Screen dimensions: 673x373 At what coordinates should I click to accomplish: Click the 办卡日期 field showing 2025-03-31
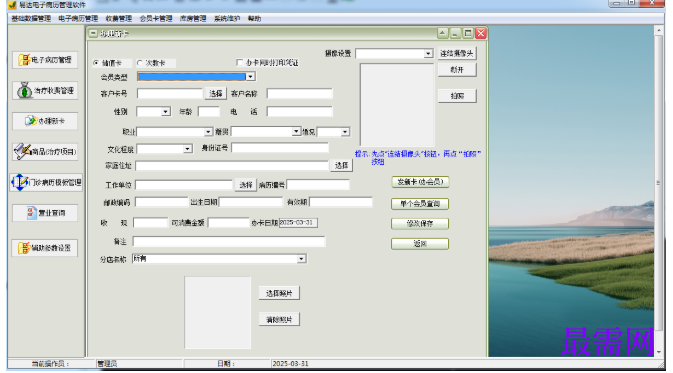(x=298, y=223)
